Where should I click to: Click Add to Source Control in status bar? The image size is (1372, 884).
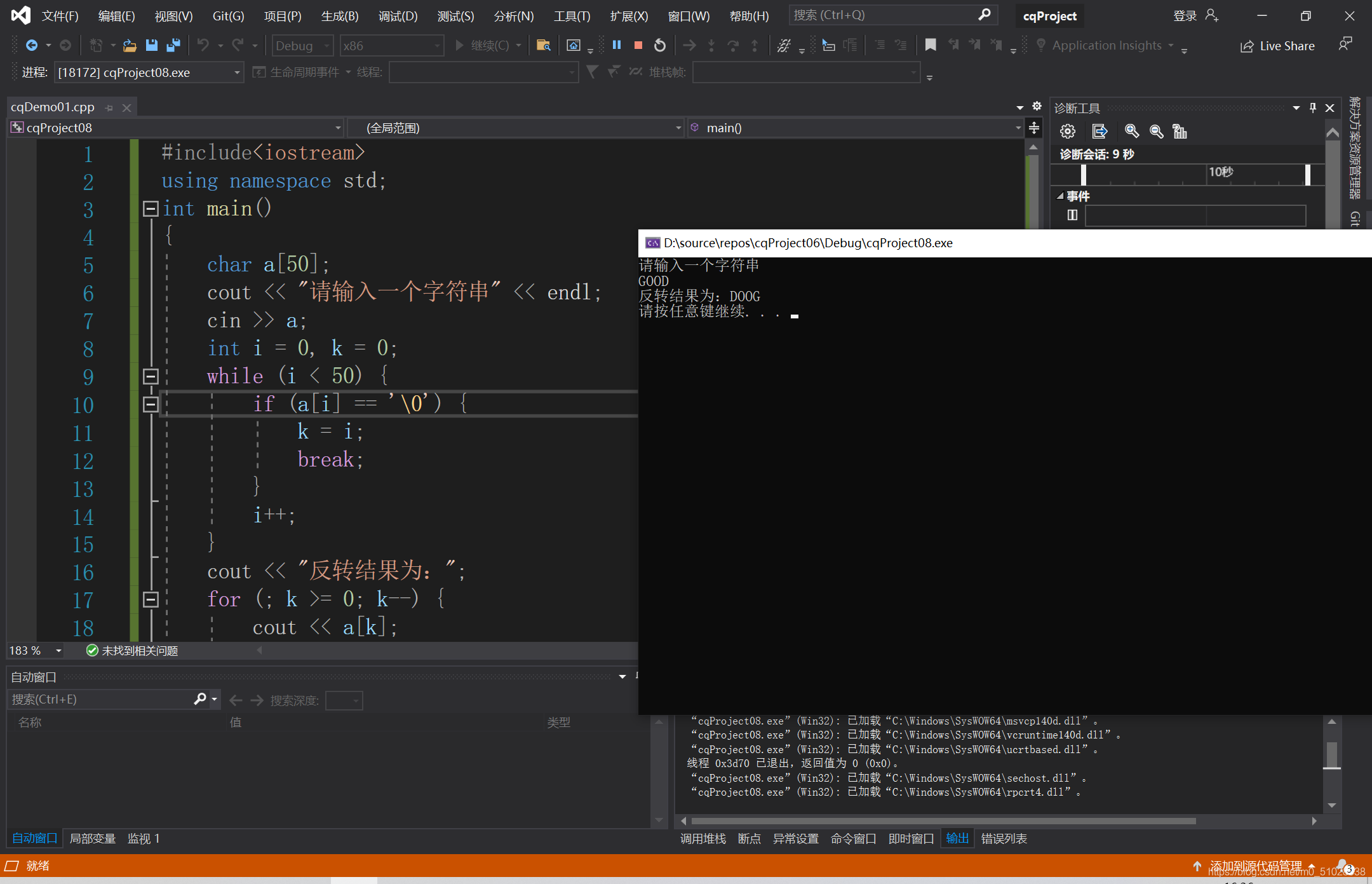click(x=1256, y=866)
